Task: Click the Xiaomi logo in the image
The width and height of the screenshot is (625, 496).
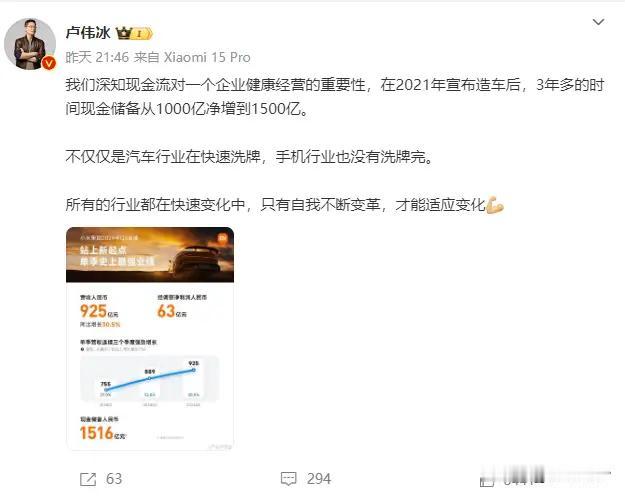Action: [222, 238]
